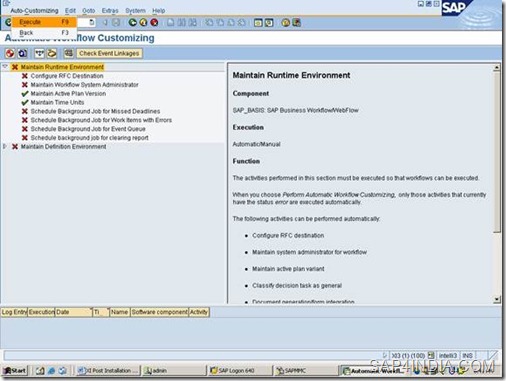Open the Help menu
Screen dimensions: 506x381
pyautogui.click(x=159, y=11)
